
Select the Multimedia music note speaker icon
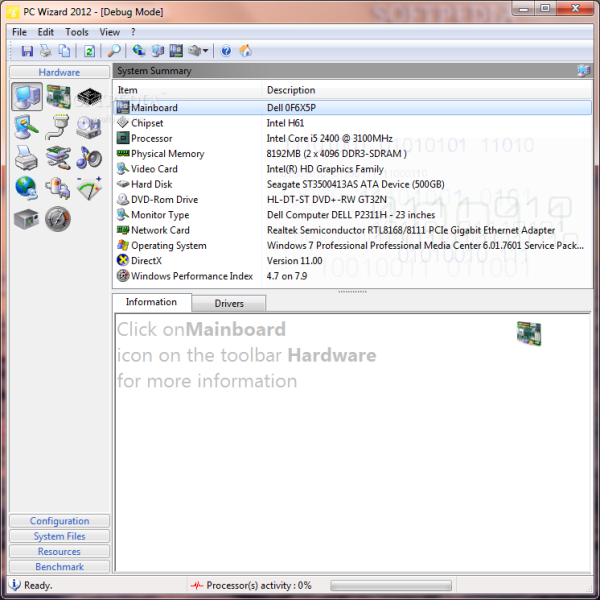[89, 157]
